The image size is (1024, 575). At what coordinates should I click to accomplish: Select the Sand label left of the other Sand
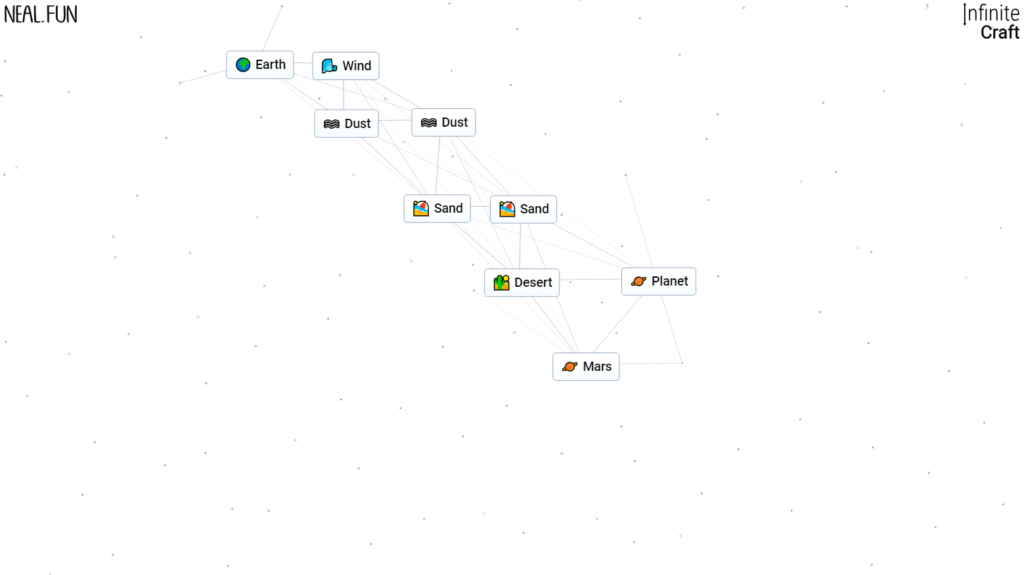tap(448, 209)
